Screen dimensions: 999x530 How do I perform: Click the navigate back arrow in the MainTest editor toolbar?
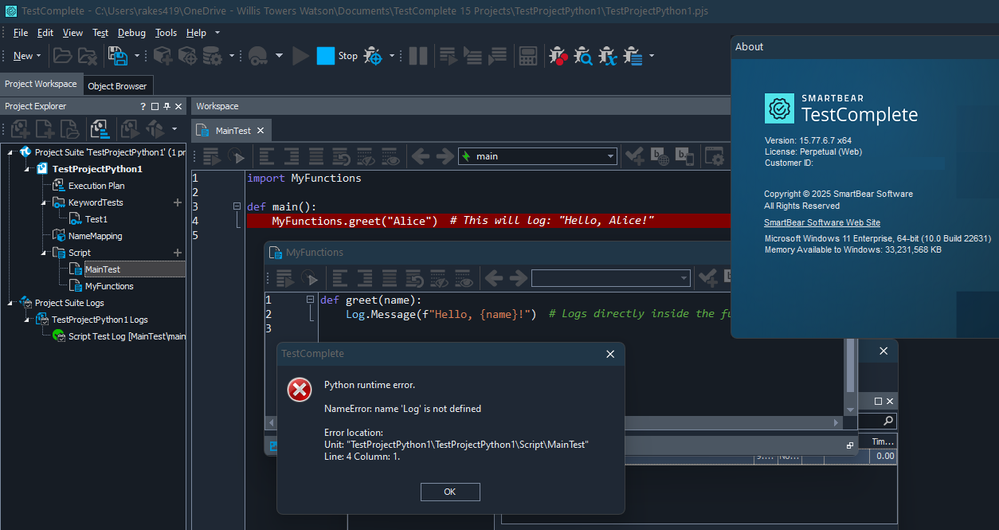pyautogui.click(x=420, y=156)
